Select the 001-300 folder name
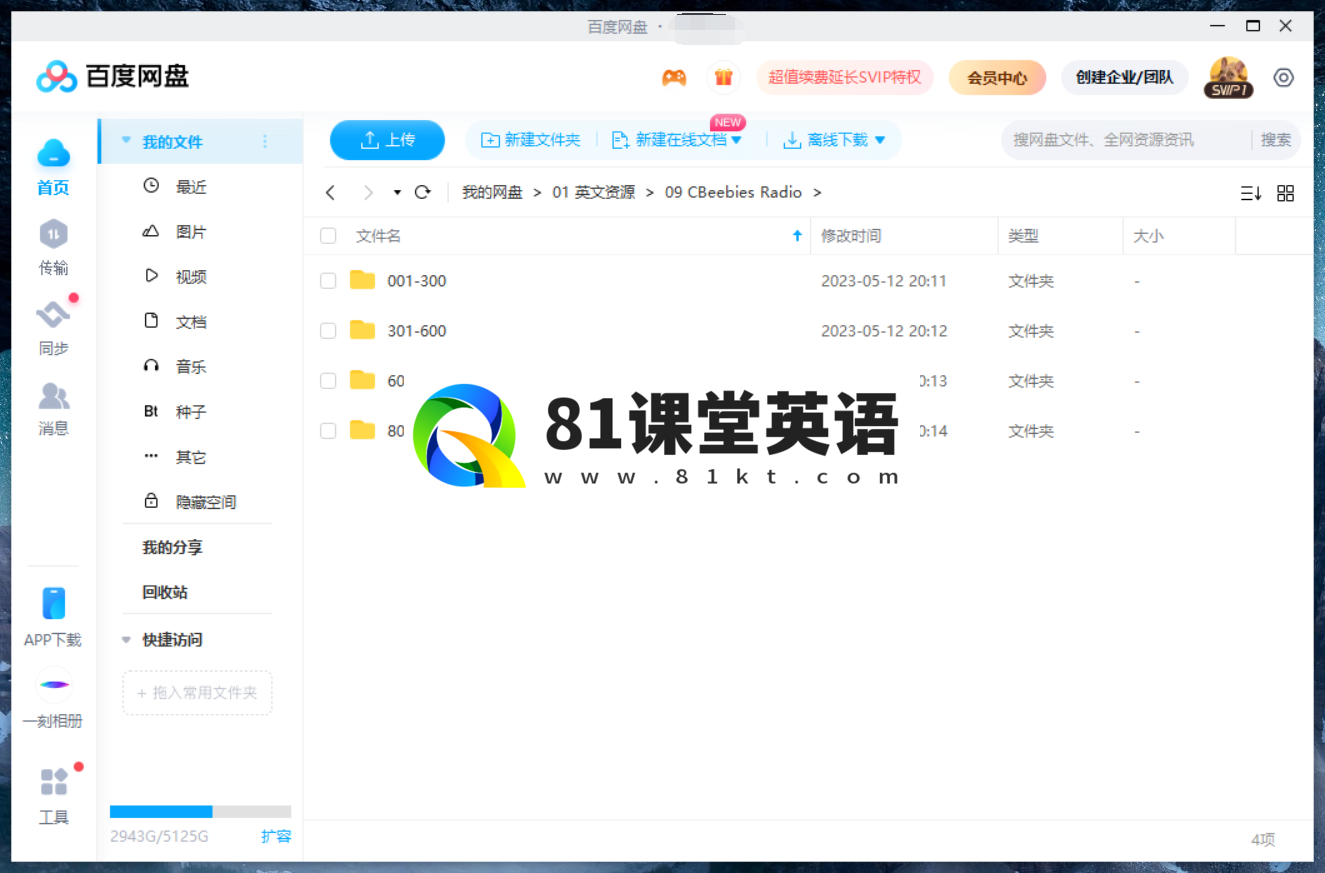The image size is (1325, 873). point(417,281)
